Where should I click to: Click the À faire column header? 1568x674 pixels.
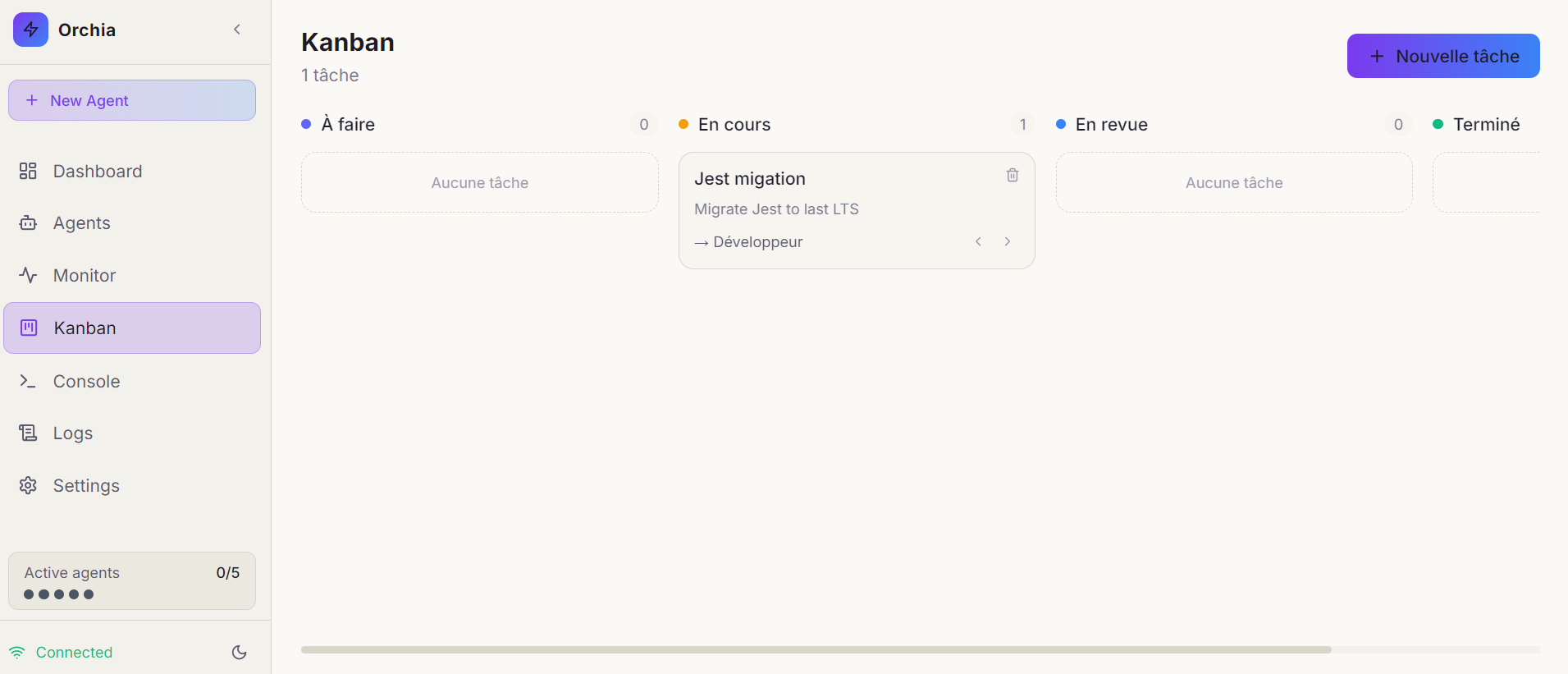pos(348,125)
